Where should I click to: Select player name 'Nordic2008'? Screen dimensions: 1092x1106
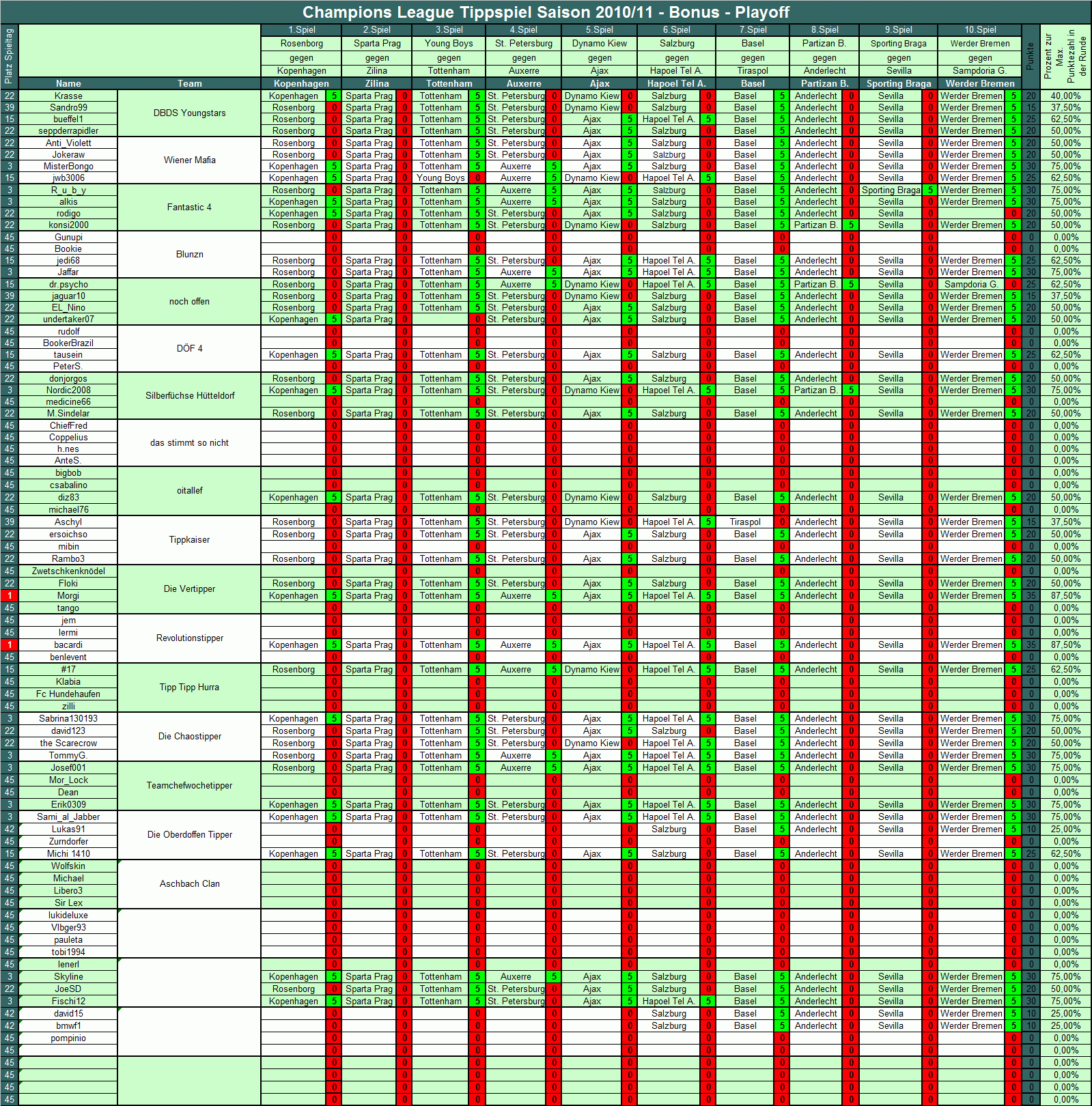click(68, 391)
